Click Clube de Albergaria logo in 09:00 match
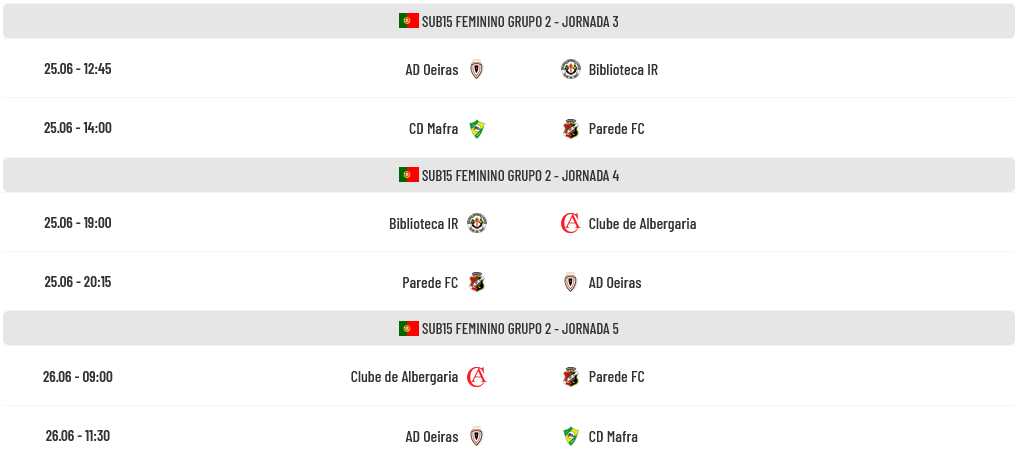This screenshot has height=461, width=1018. pos(477,377)
